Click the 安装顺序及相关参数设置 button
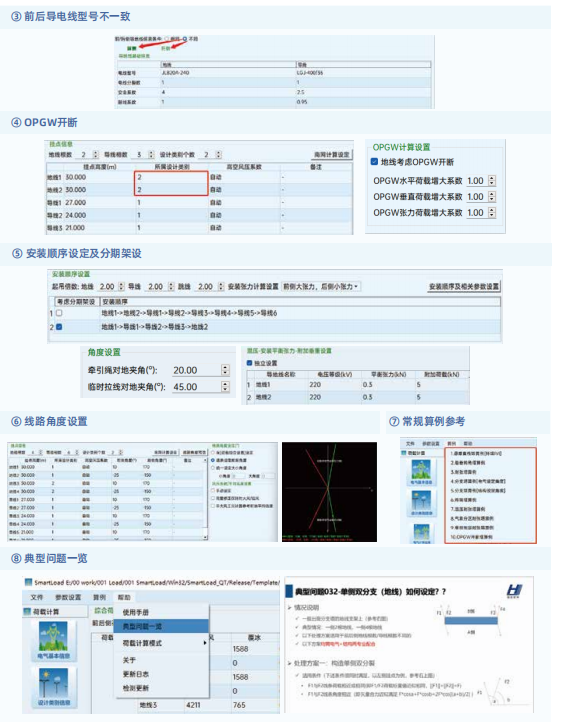Image resolution: width=563 pixels, height=725 pixels. [x=464, y=287]
